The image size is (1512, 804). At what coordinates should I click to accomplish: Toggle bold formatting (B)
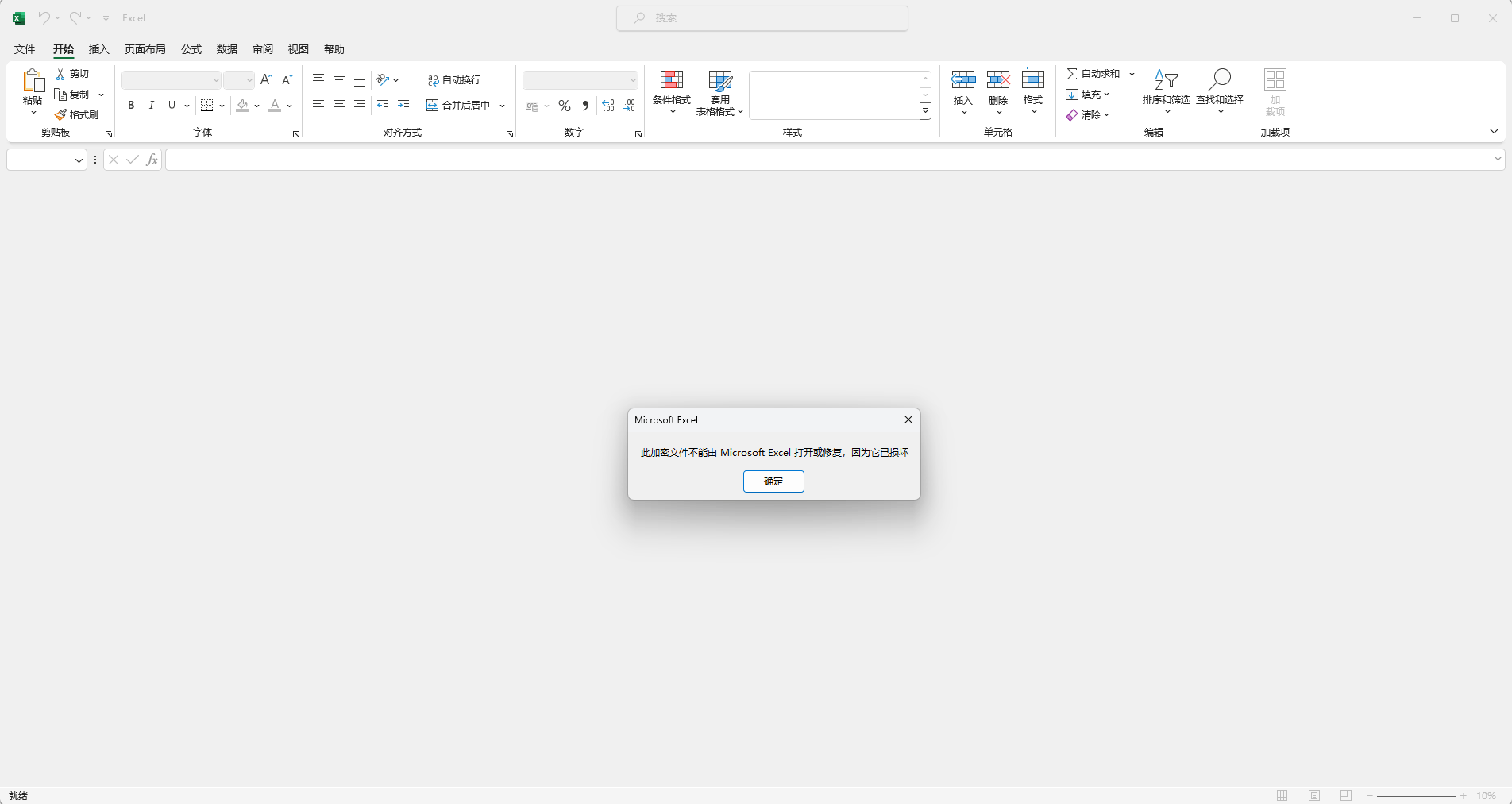131,106
